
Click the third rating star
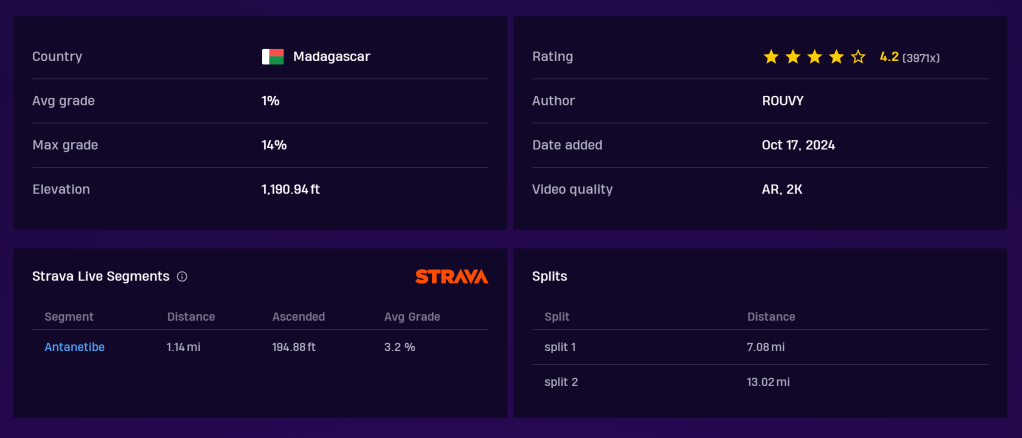point(814,57)
